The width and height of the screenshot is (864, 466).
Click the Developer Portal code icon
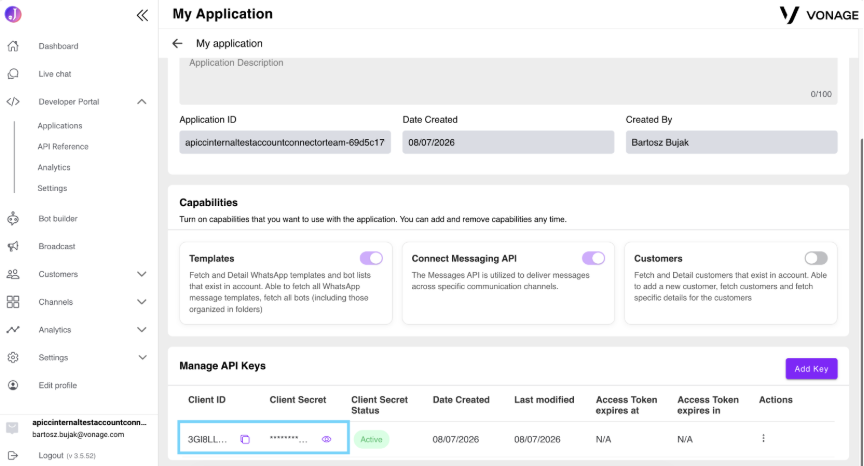13,102
